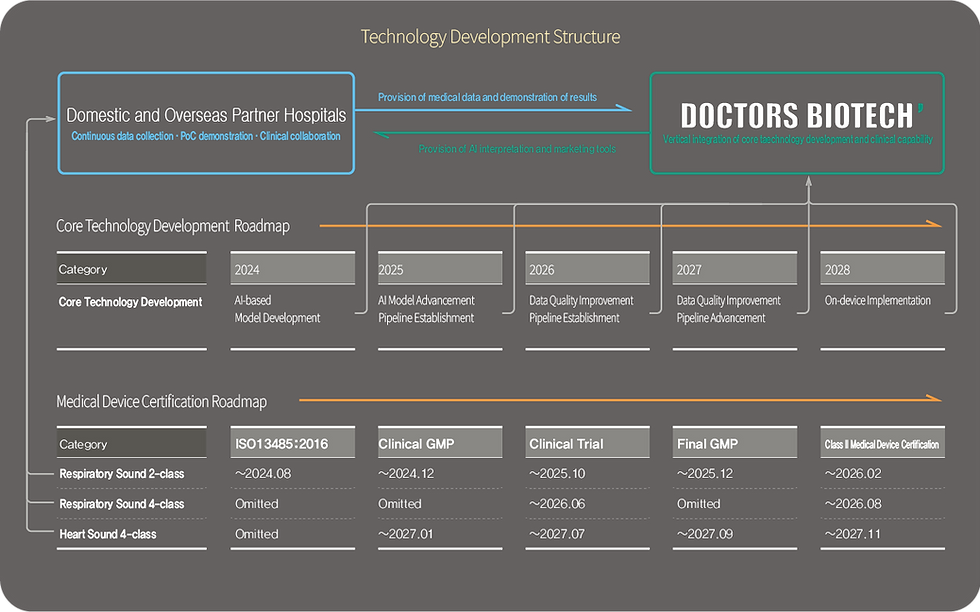The width and height of the screenshot is (980, 612).
Task: Click Class II Medical Device Certification header
Action: [882, 443]
